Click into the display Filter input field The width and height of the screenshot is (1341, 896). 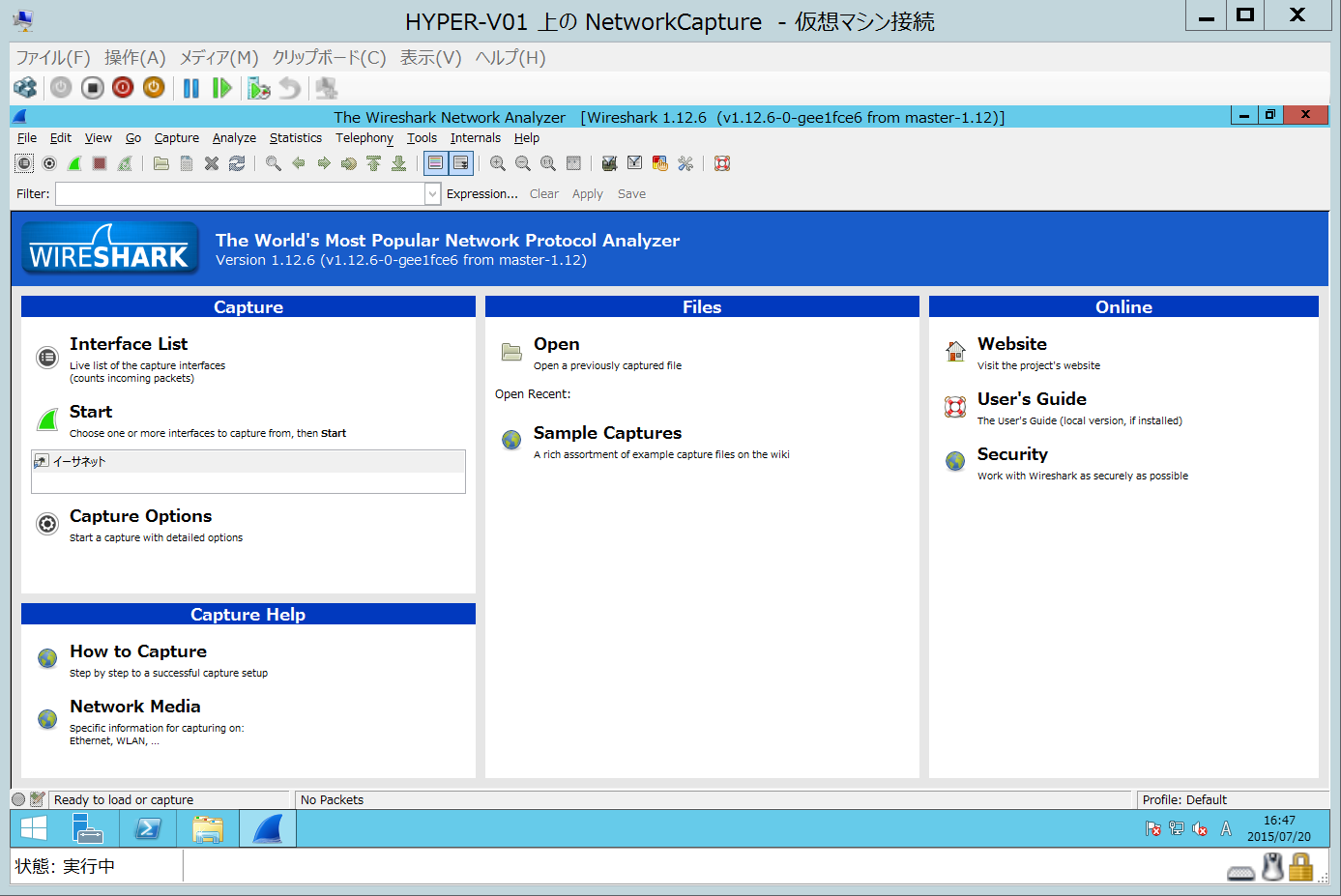click(241, 194)
